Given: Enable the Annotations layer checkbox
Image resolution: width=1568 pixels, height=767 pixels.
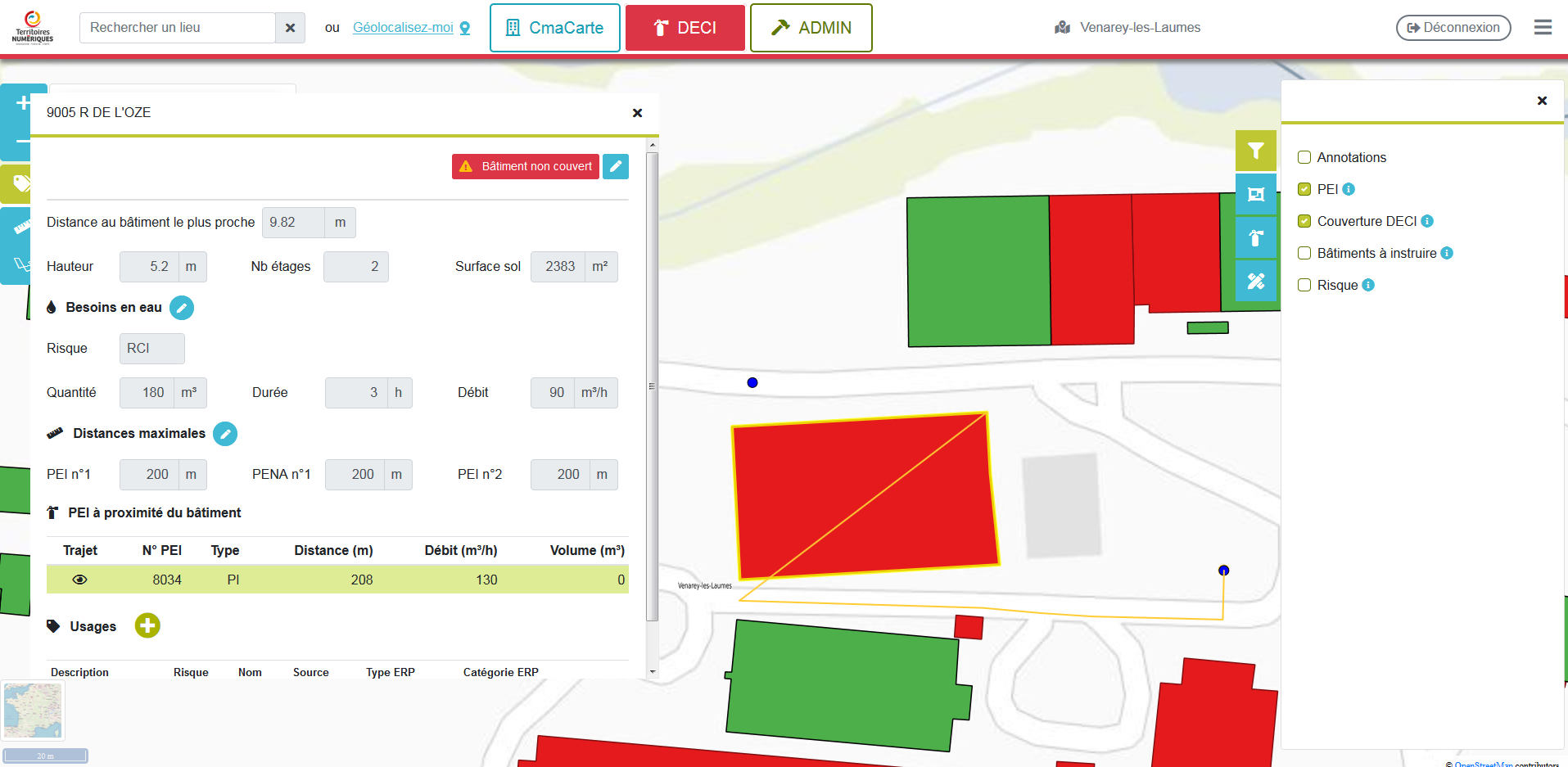Looking at the screenshot, I should click(1304, 157).
